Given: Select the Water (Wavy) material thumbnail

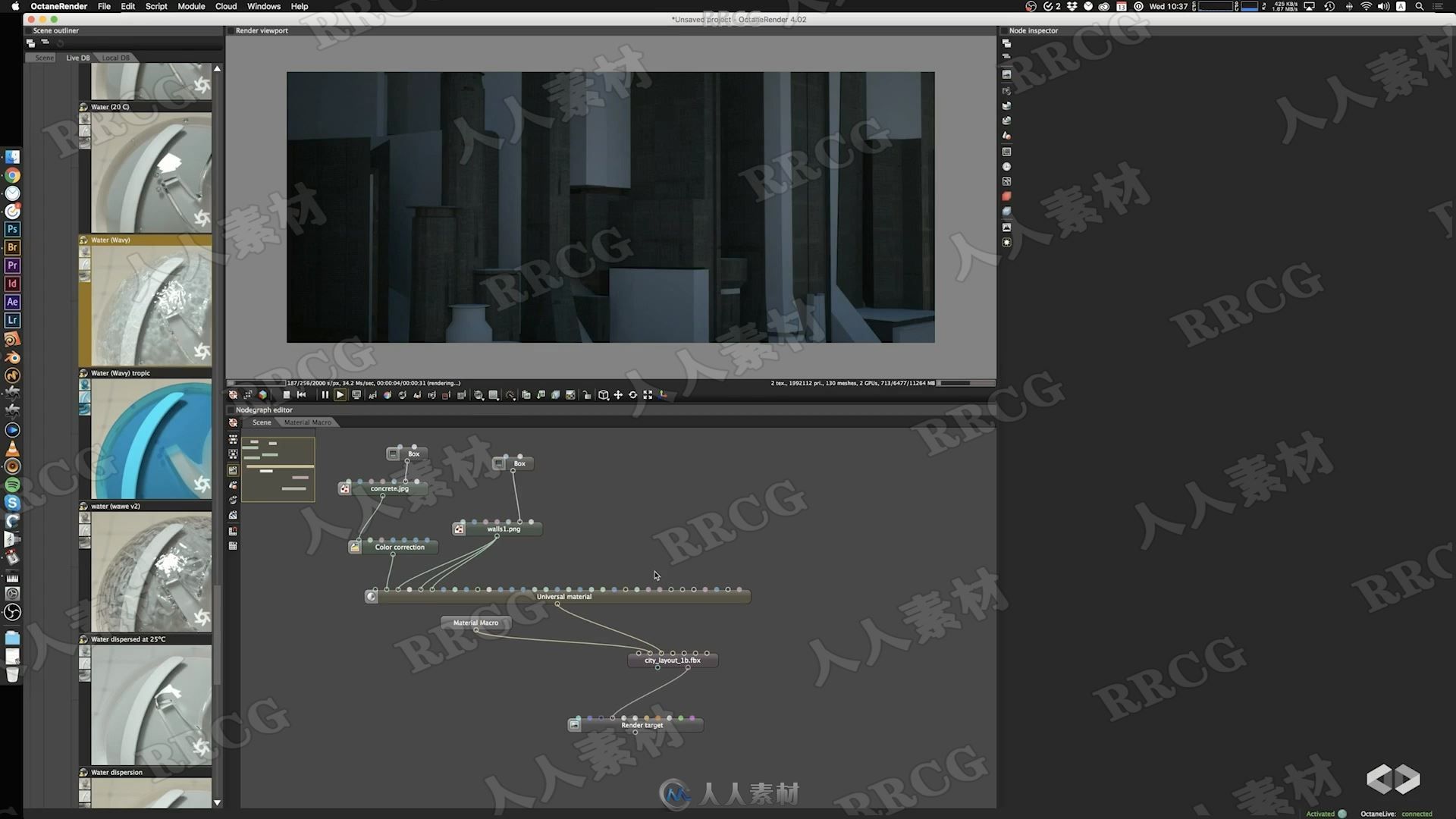Looking at the screenshot, I should pyautogui.click(x=152, y=306).
